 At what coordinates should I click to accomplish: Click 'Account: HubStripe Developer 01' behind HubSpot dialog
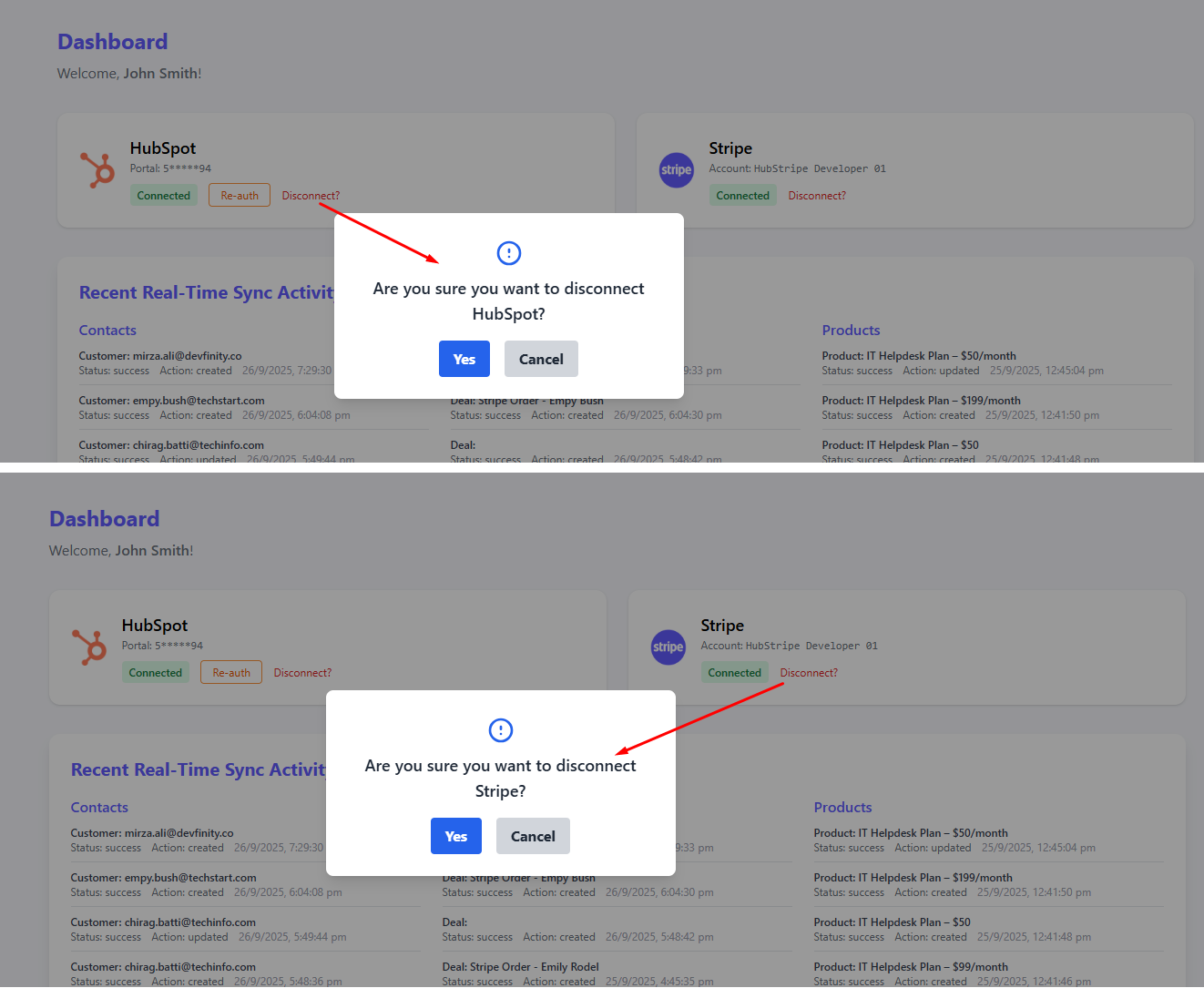coord(798,168)
